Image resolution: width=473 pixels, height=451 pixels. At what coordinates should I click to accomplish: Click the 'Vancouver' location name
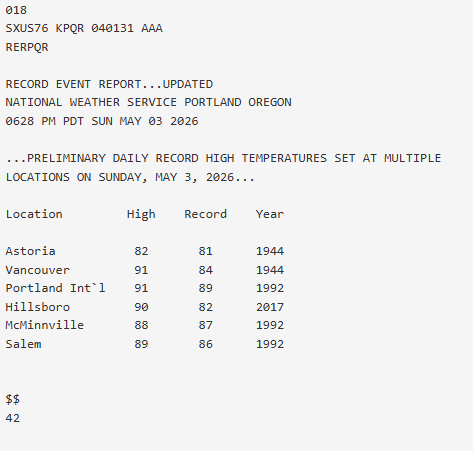(x=38, y=270)
